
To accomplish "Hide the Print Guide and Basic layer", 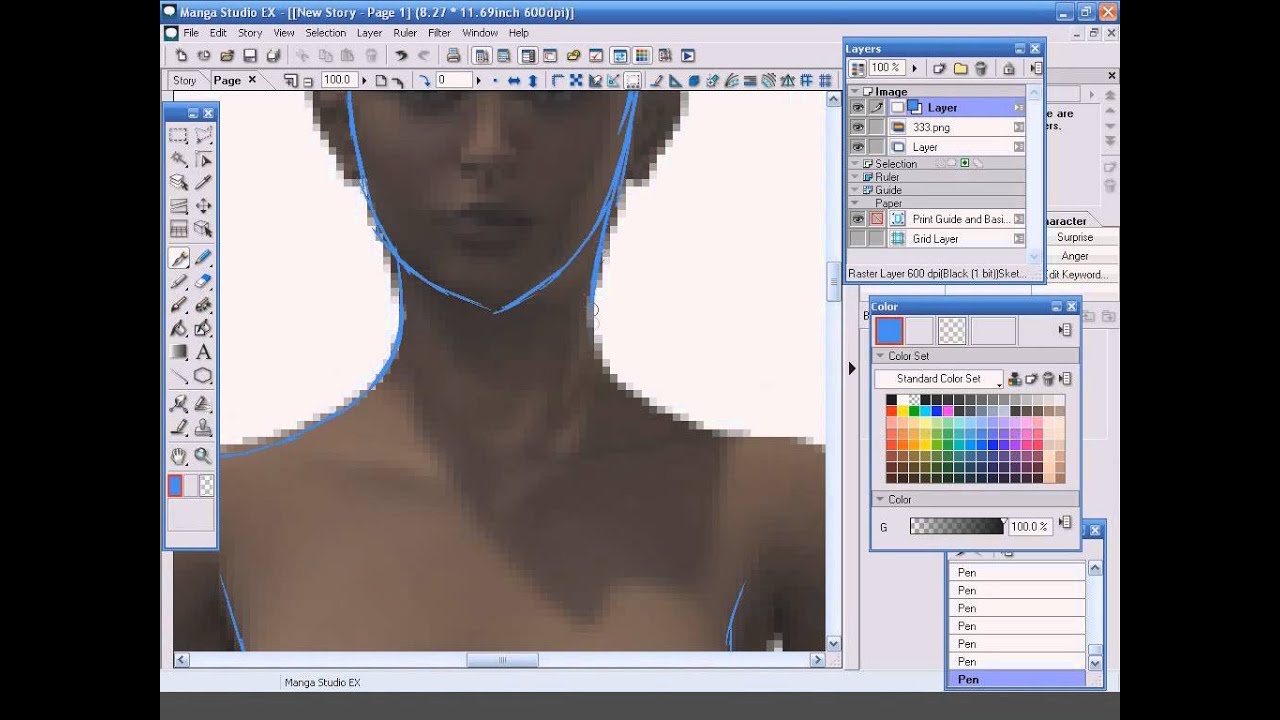I will click(857, 219).
